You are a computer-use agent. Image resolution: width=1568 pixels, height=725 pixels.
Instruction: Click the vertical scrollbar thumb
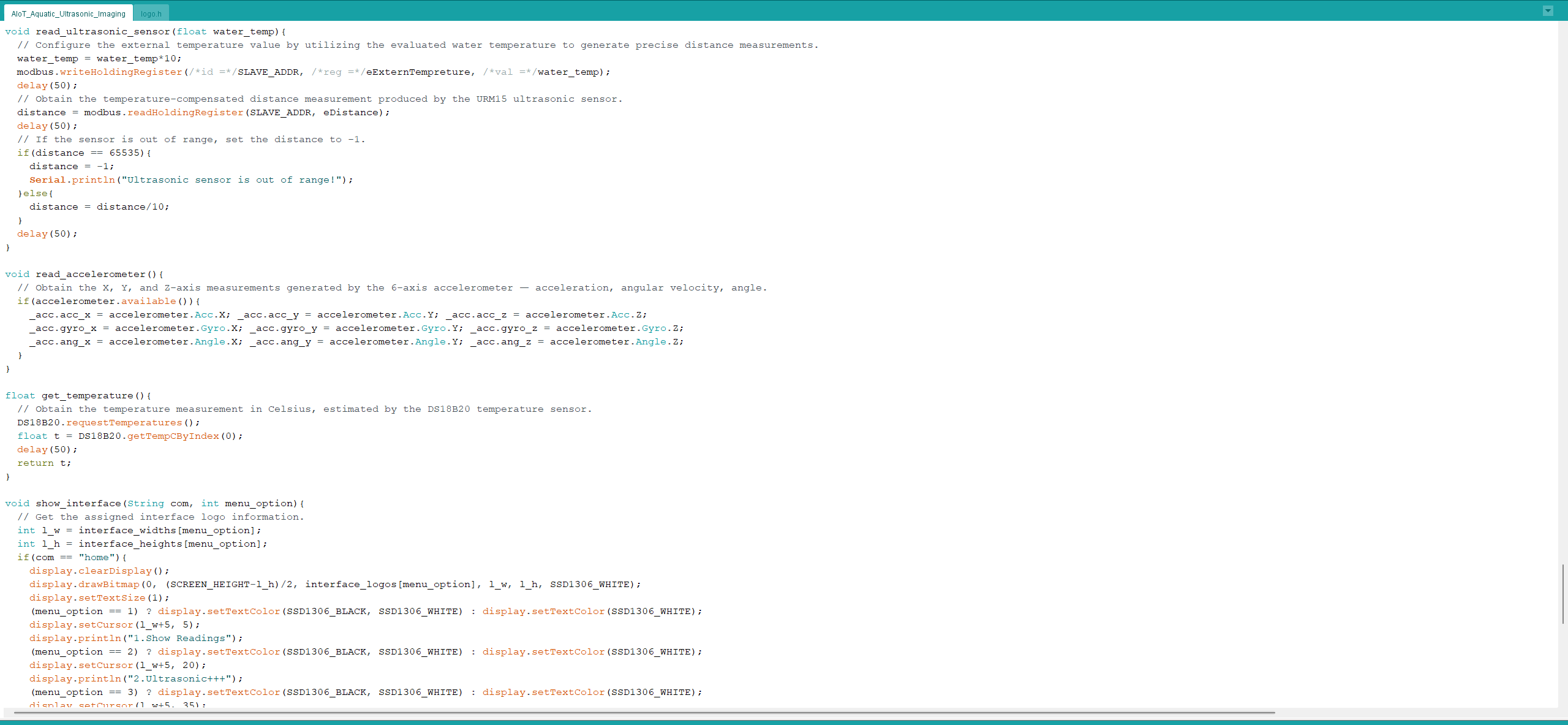coord(1562,593)
